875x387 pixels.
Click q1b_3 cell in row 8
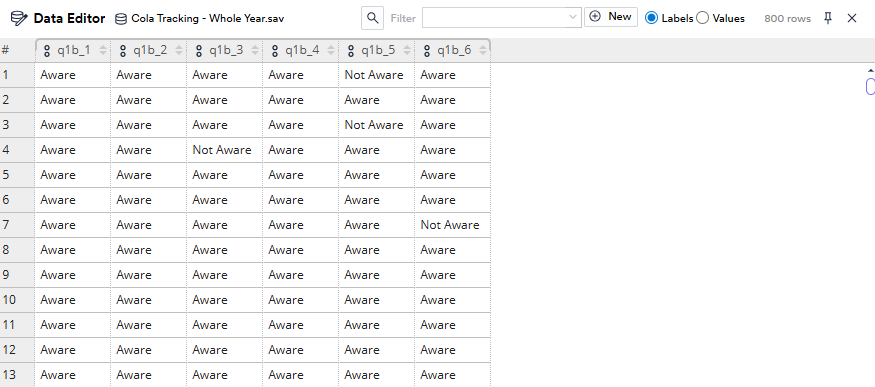(x=224, y=250)
